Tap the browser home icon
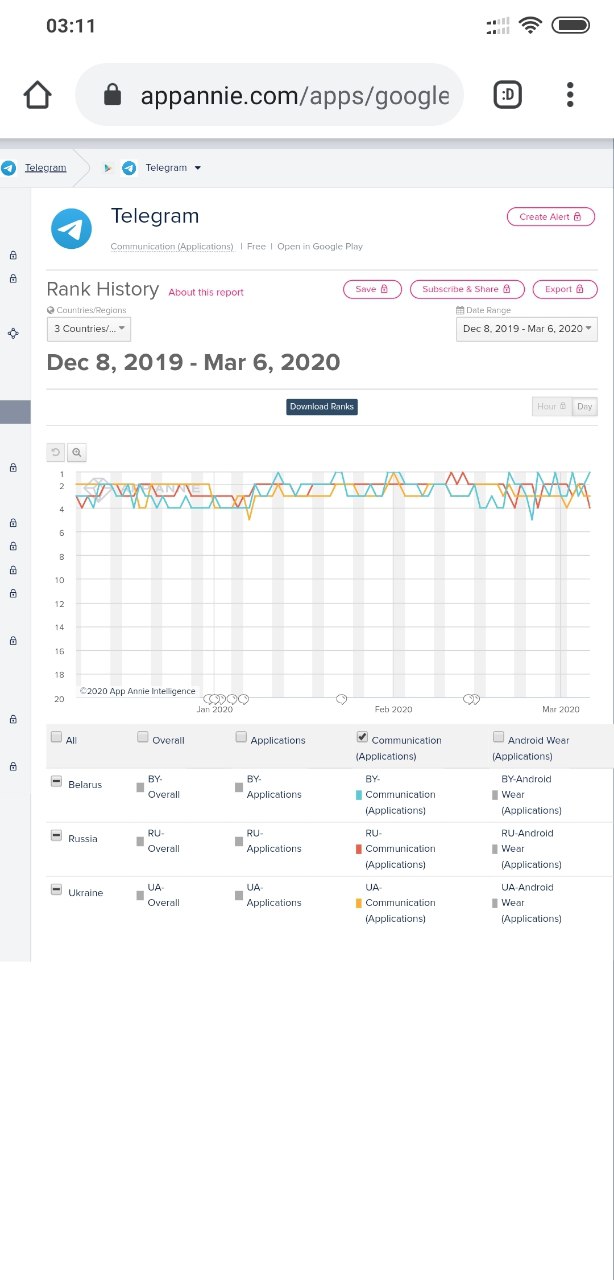 37,95
